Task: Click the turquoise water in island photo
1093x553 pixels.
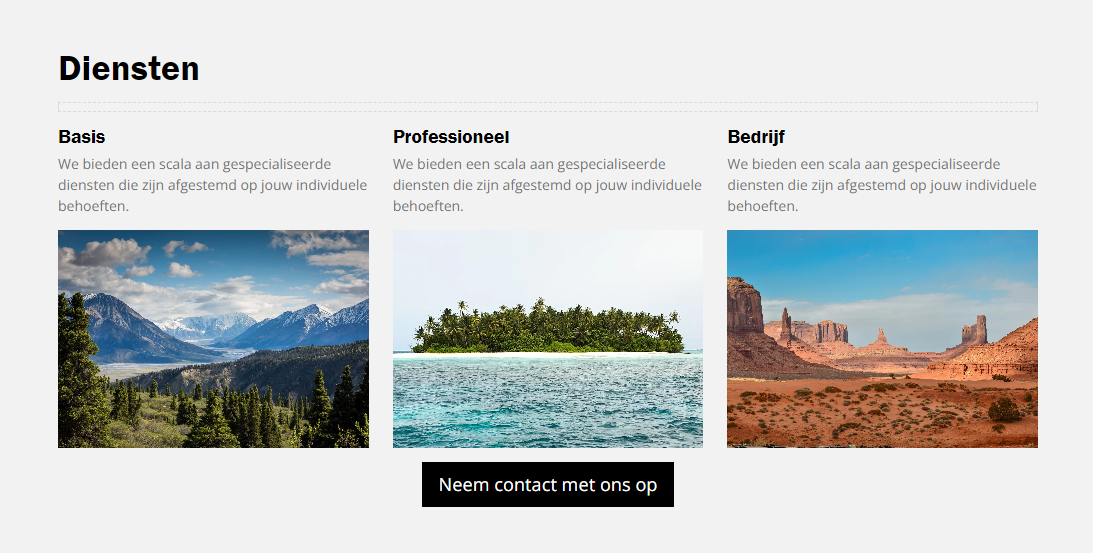Action: point(548,401)
